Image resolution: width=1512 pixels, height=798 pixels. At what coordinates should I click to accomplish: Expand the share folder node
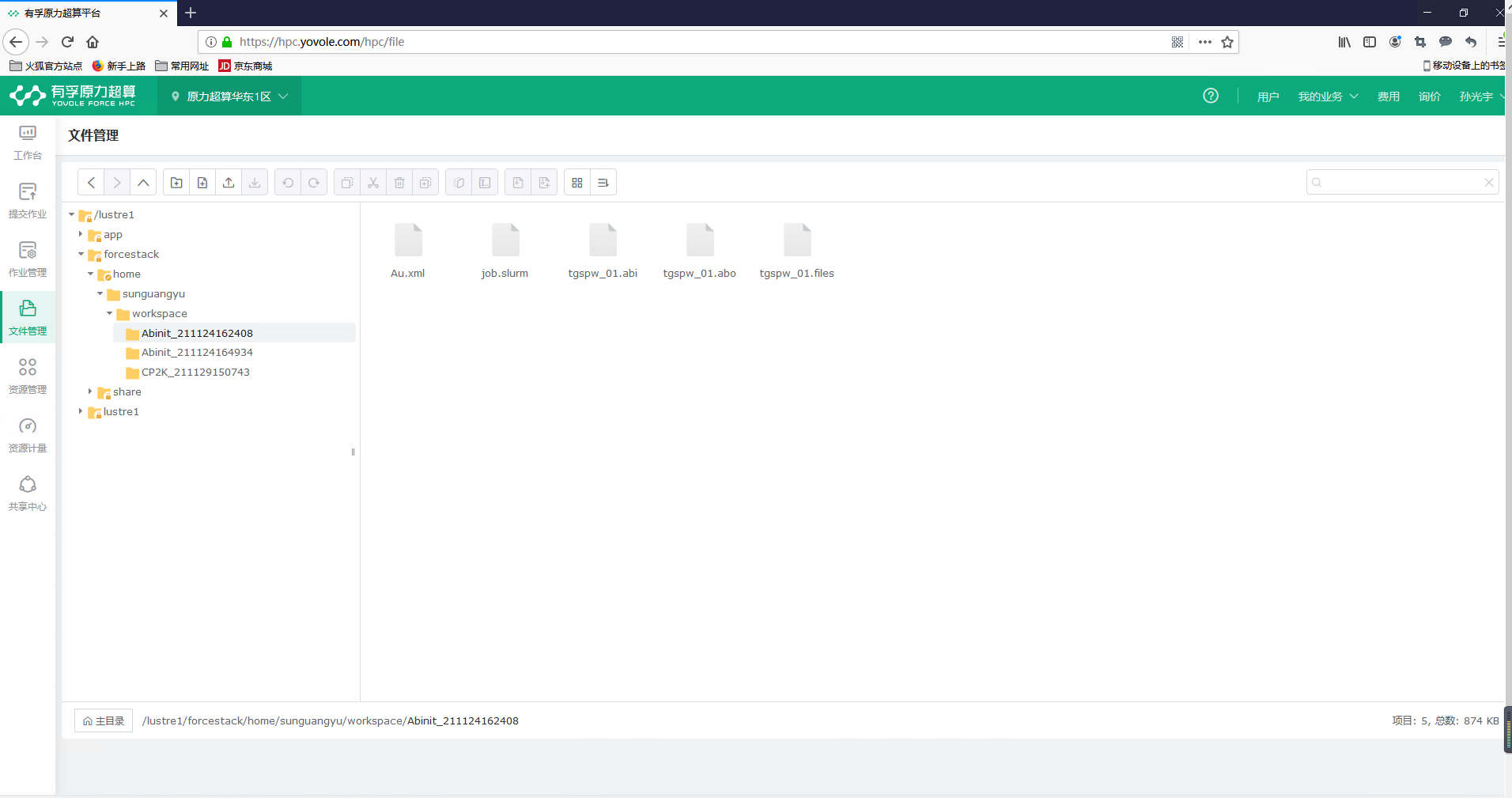[x=90, y=391]
